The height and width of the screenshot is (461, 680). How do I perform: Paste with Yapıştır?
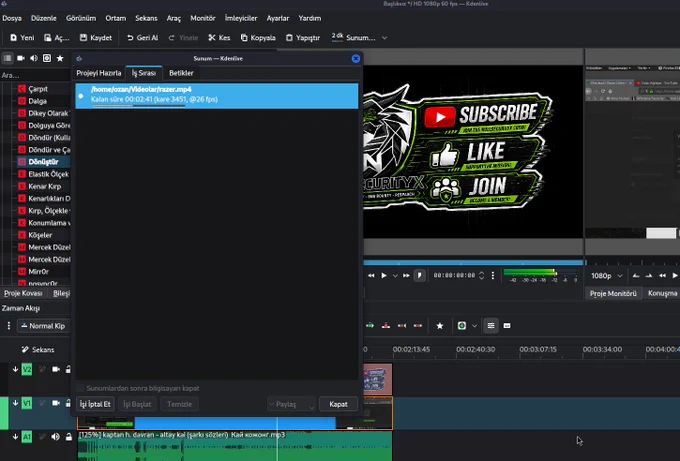pos(303,38)
